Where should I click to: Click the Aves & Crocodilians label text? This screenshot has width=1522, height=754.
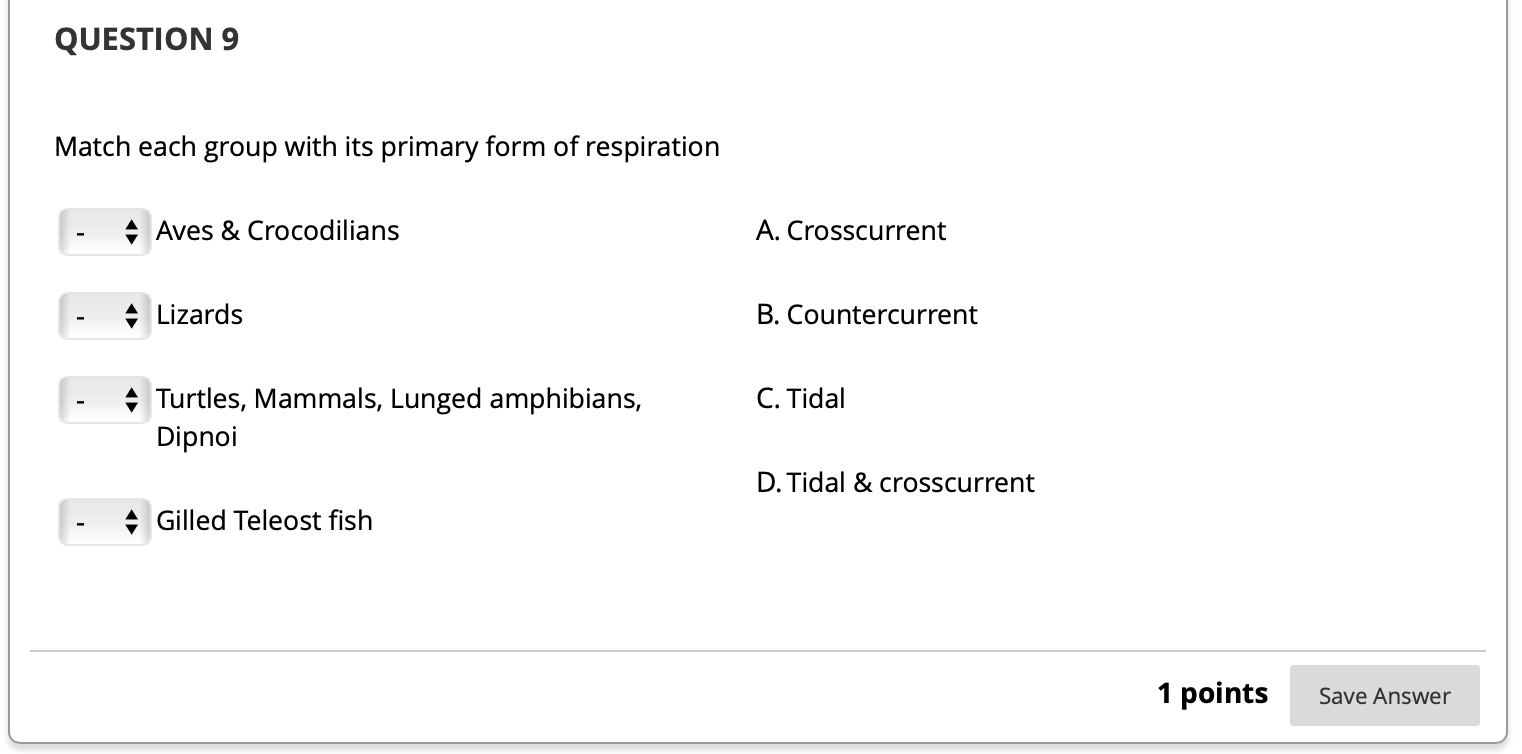point(277,231)
